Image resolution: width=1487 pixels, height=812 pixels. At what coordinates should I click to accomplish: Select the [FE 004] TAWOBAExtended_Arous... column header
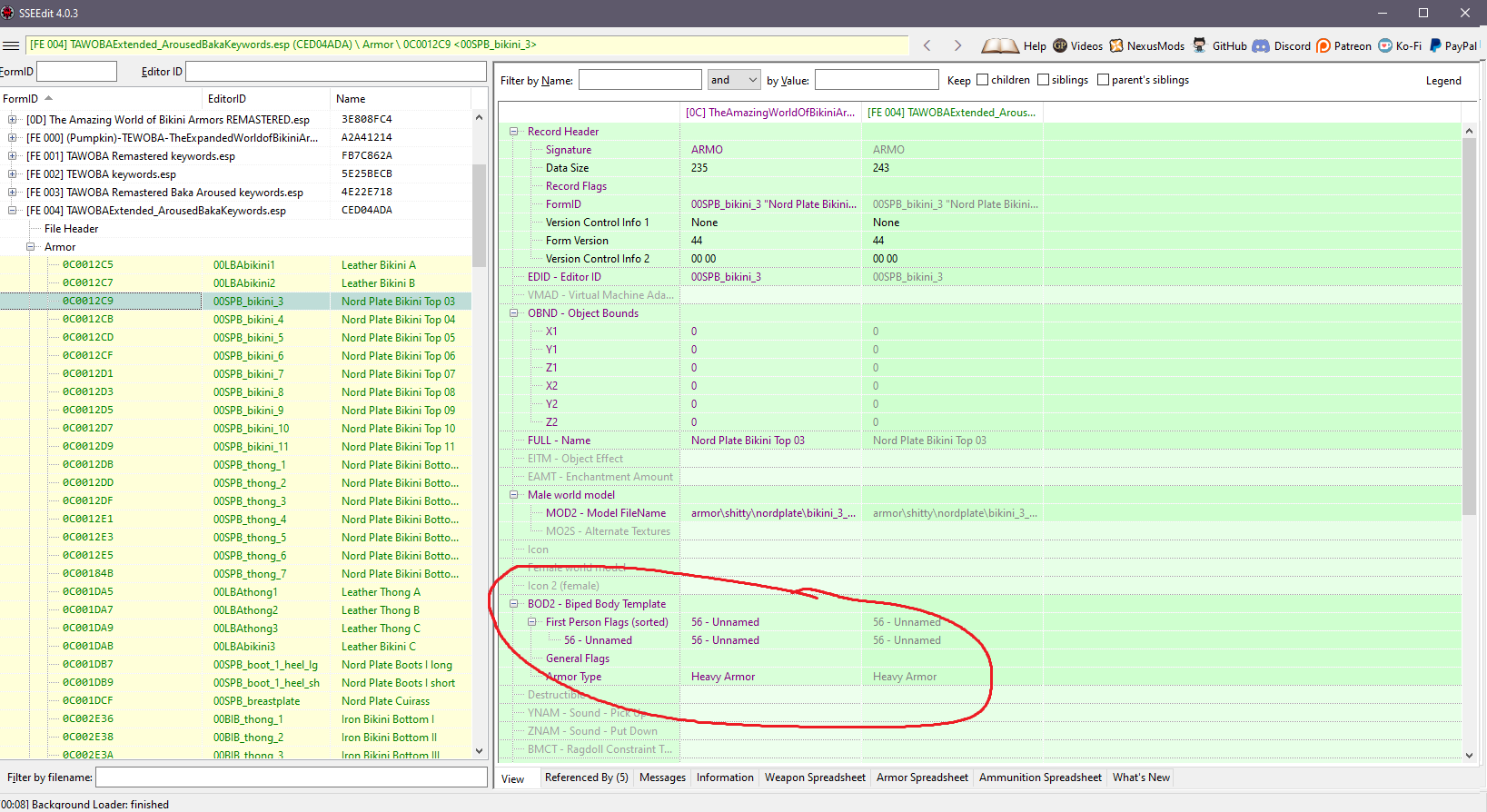point(951,113)
